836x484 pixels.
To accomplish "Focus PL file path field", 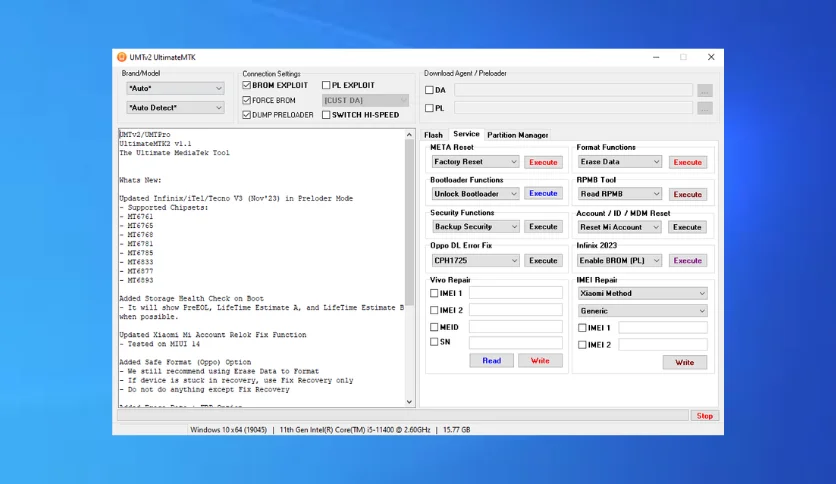I will (x=573, y=108).
